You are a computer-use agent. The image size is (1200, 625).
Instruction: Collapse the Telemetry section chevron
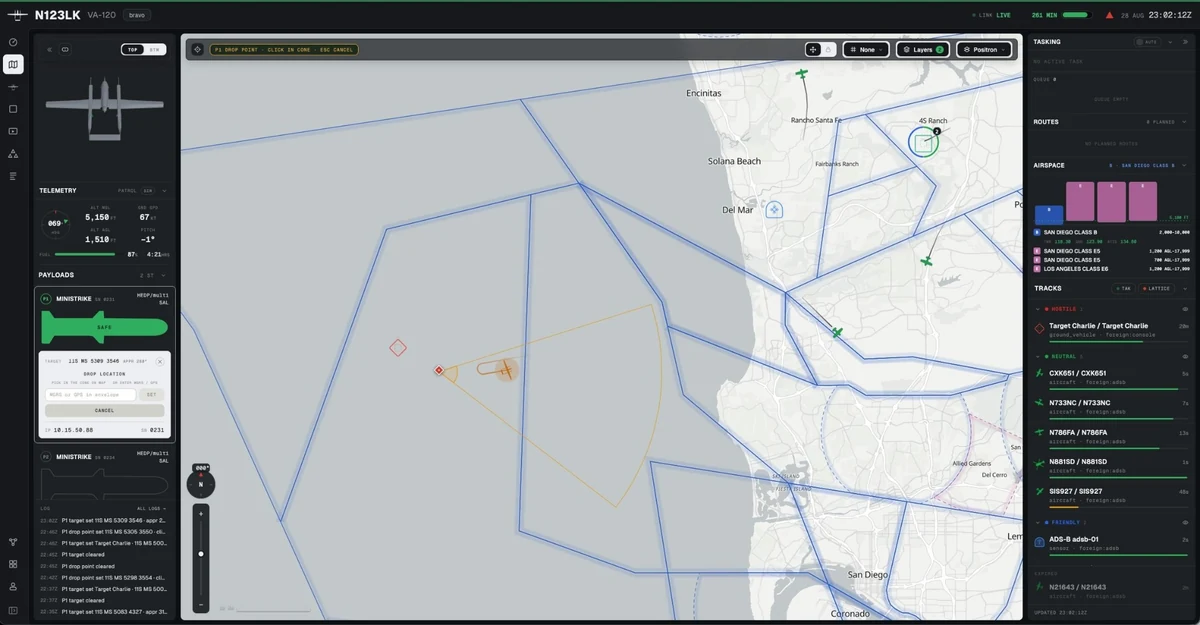pyautogui.click(x=164, y=190)
